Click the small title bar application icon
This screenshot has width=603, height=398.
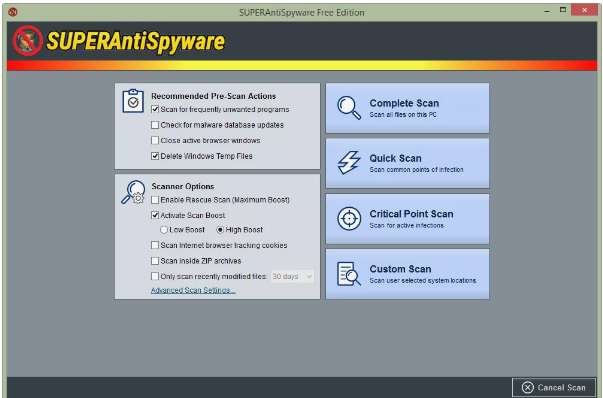point(13,12)
